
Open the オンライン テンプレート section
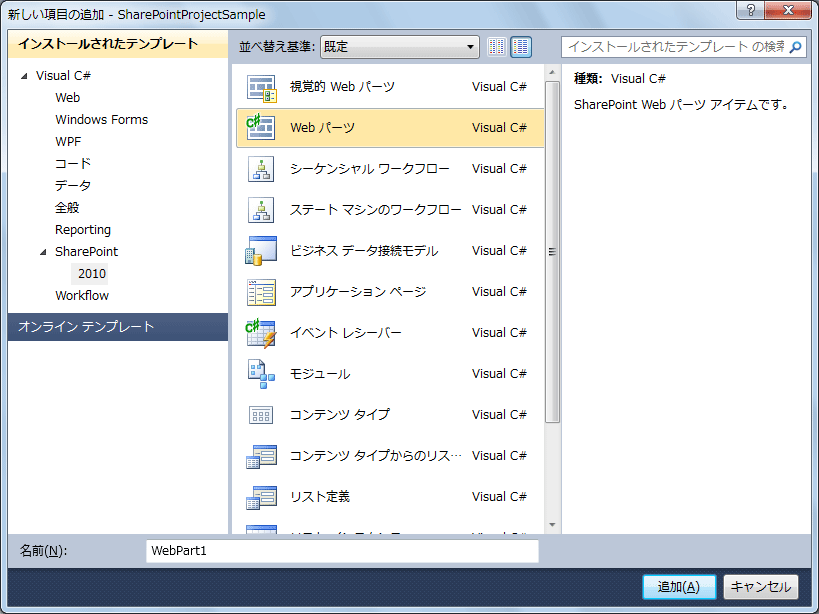pyautogui.click(x=118, y=327)
